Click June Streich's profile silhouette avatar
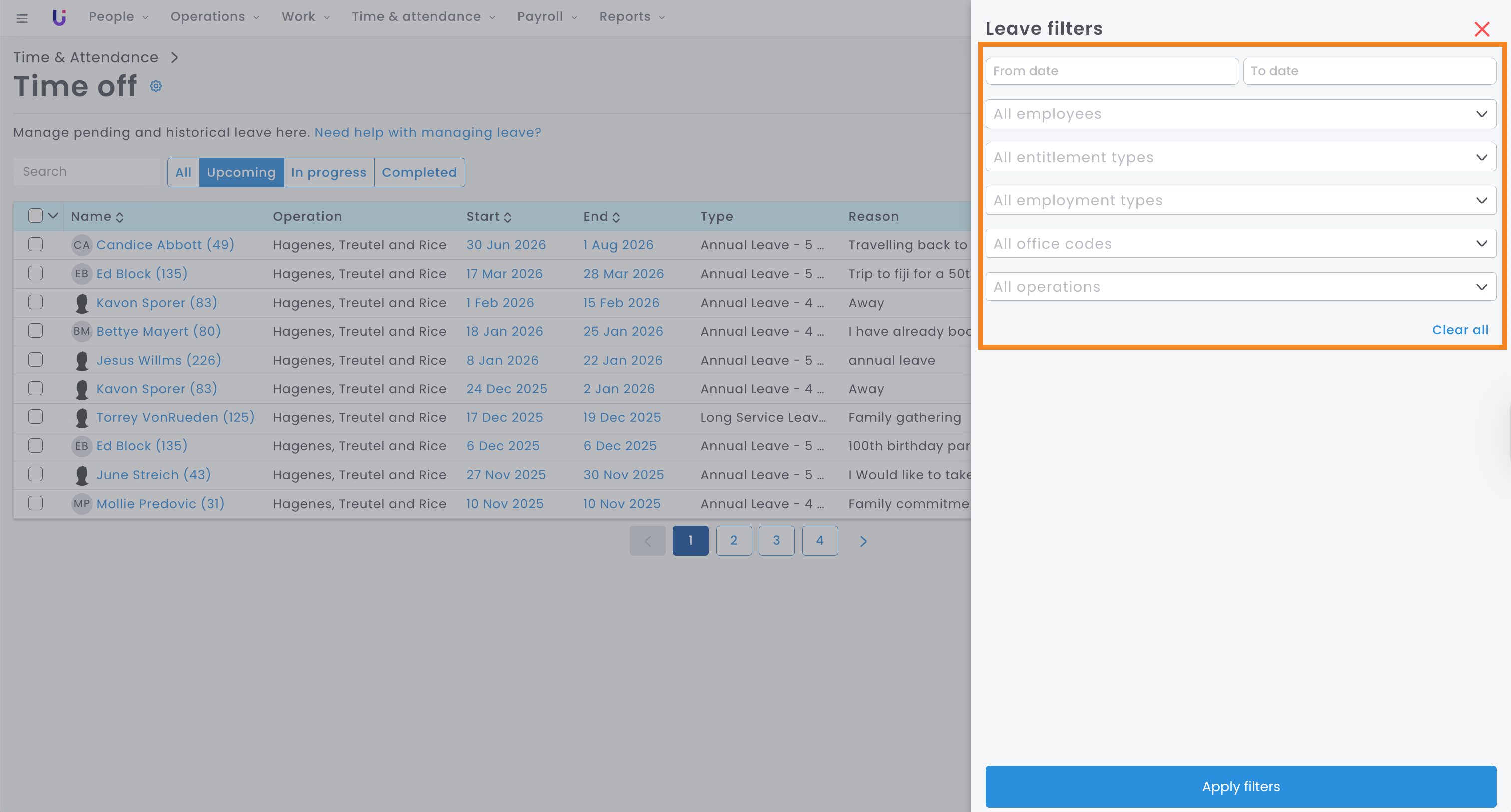 (x=81, y=475)
